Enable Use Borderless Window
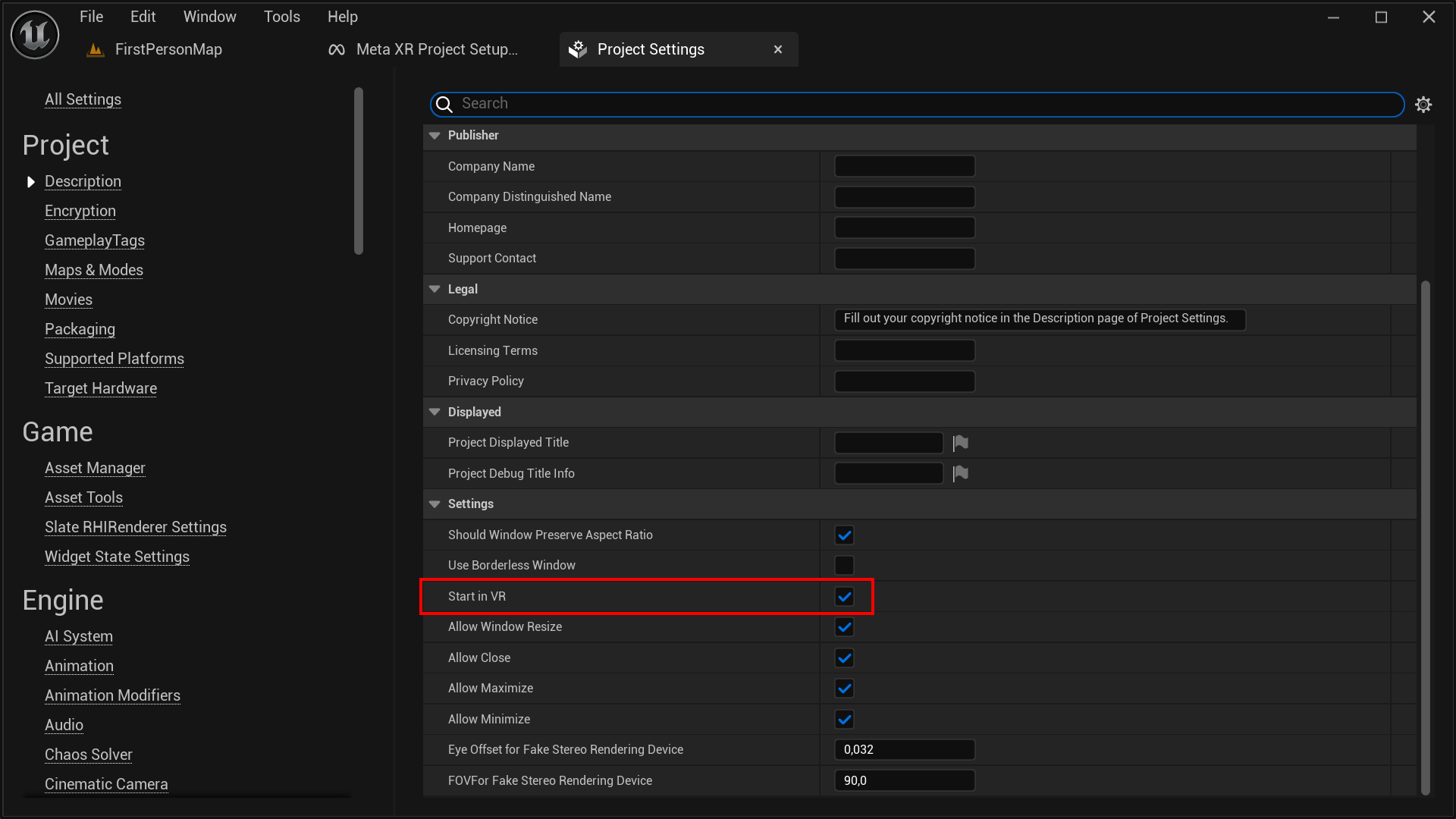The height and width of the screenshot is (819, 1456). [844, 564]
